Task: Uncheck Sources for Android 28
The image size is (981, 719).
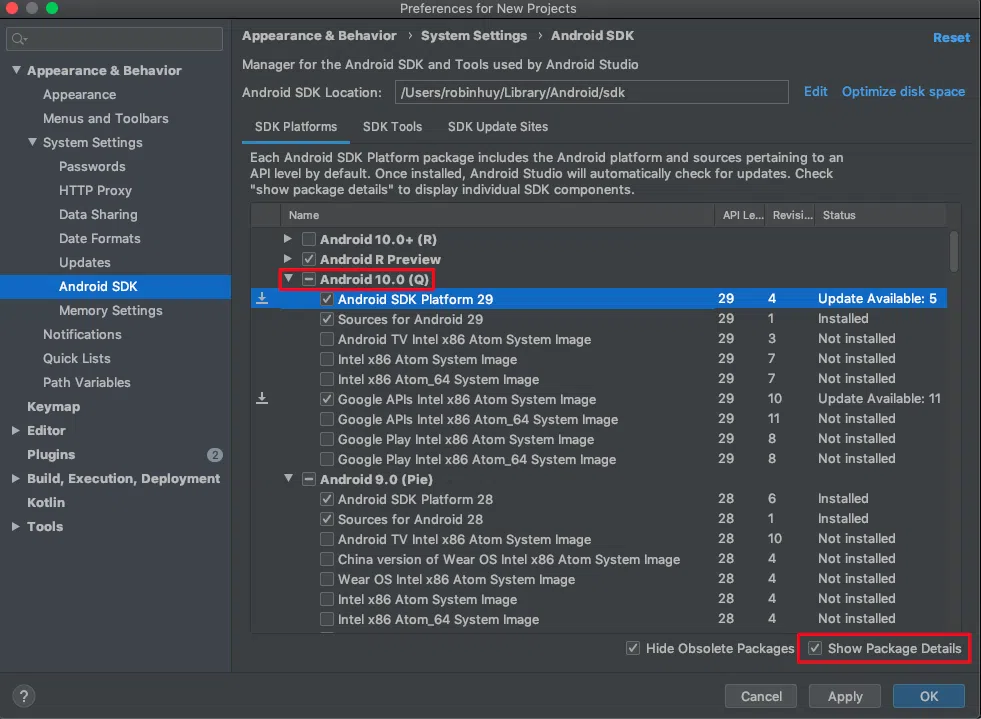Action: (327, 519)
